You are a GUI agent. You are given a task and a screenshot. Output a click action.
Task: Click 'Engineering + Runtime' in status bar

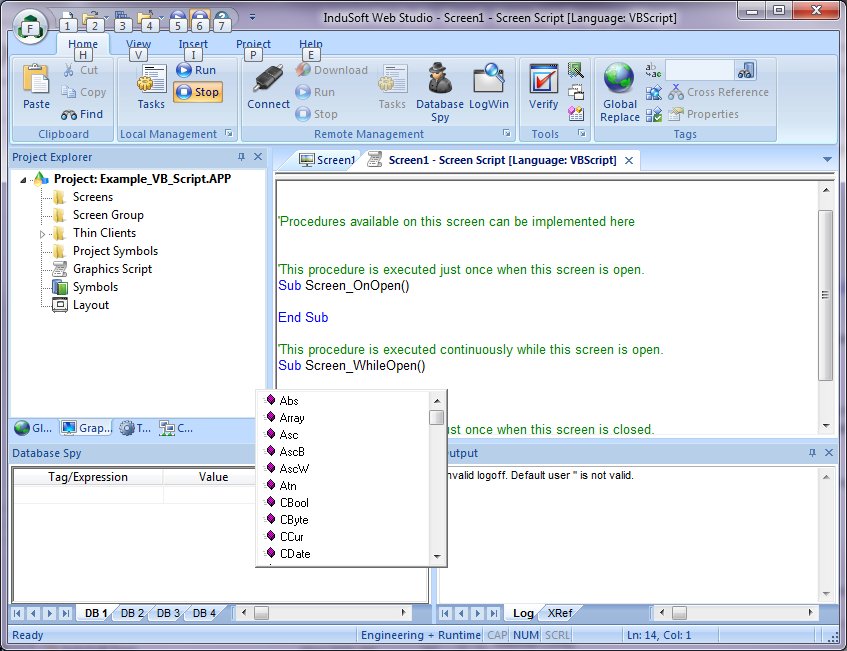coord(420,635)
